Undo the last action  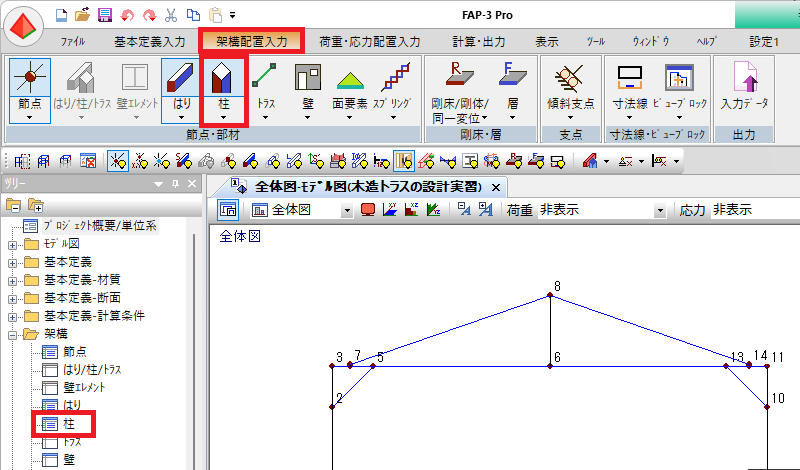click(x=127, y=15)
